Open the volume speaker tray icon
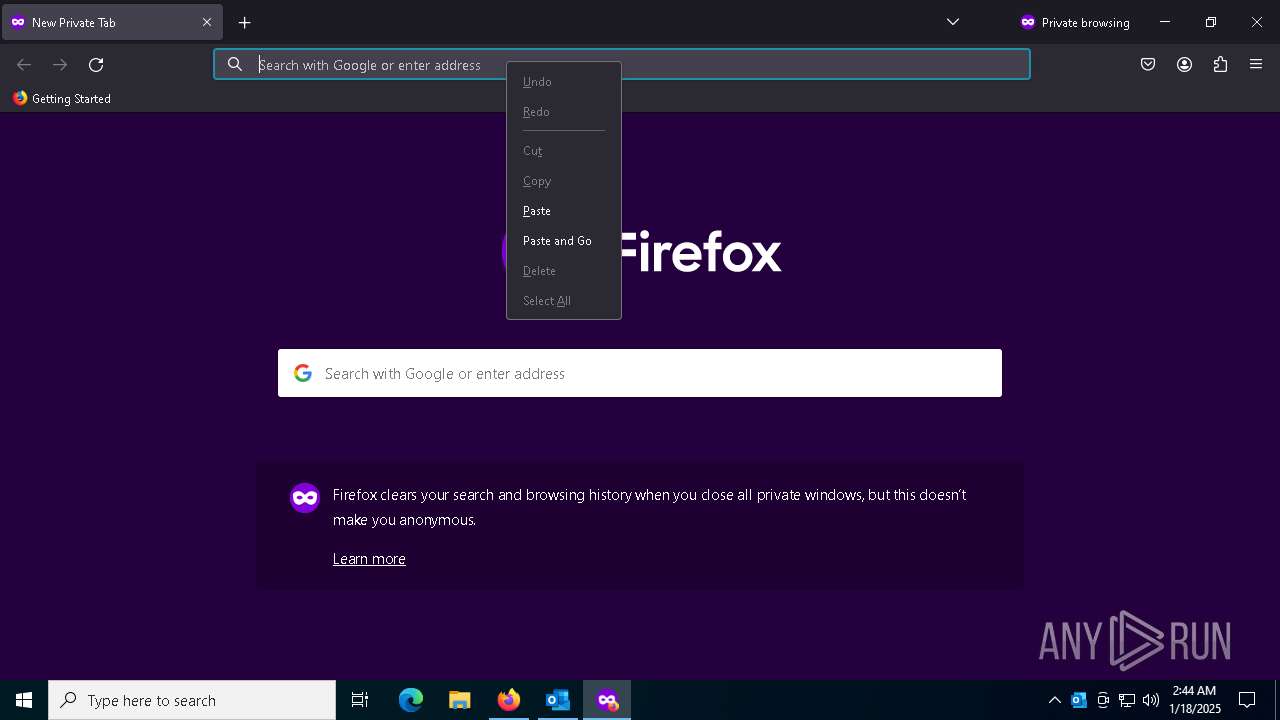 (x=1151, y=700)
